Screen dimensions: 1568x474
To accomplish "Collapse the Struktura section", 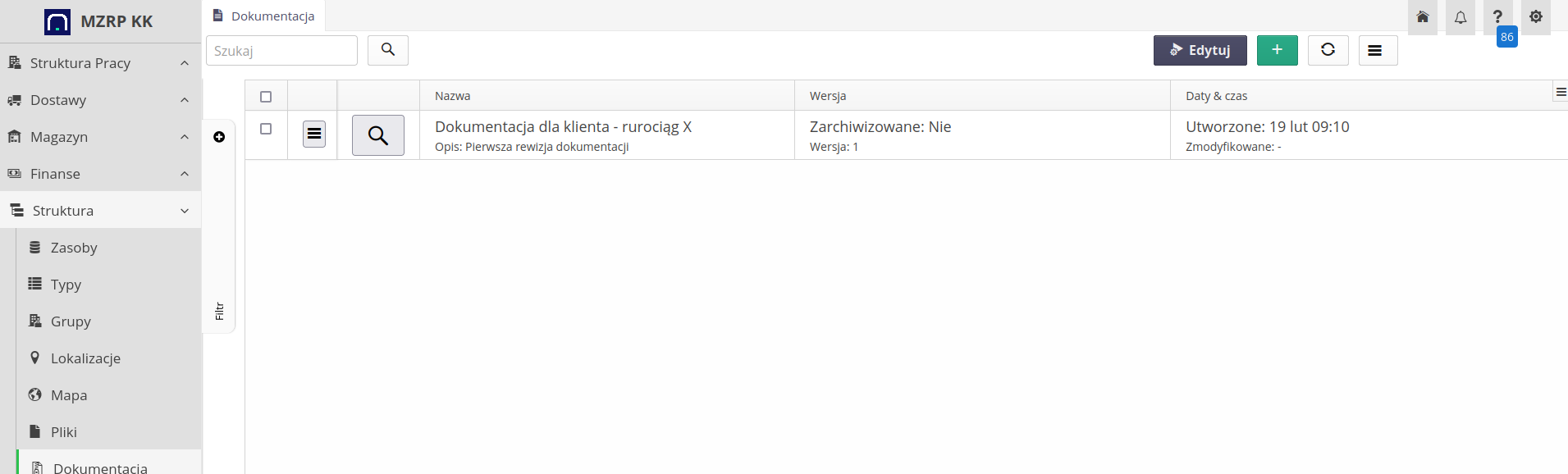I will [x=100, y=211].
